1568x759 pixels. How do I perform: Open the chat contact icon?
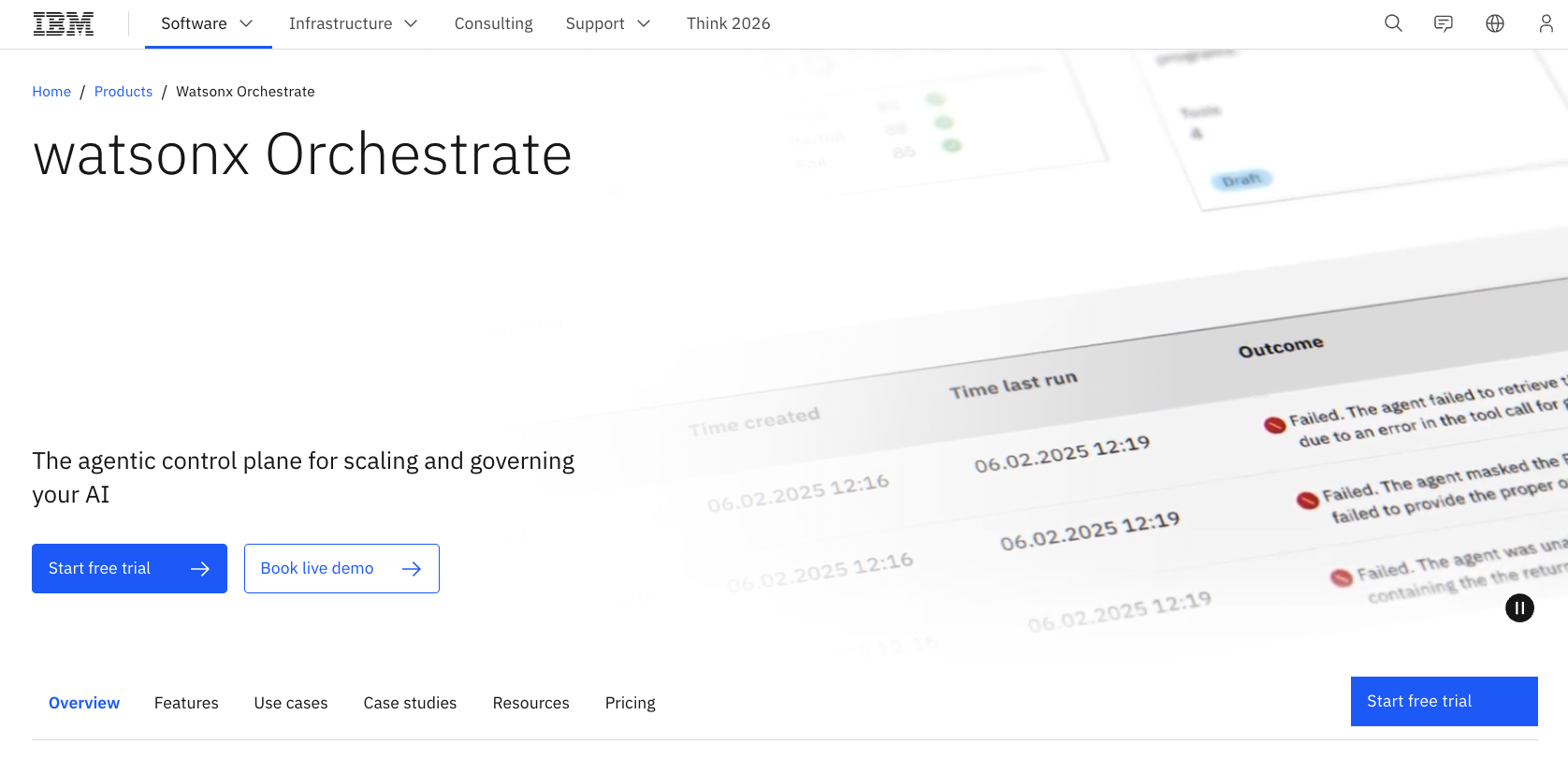(1444, 23)
